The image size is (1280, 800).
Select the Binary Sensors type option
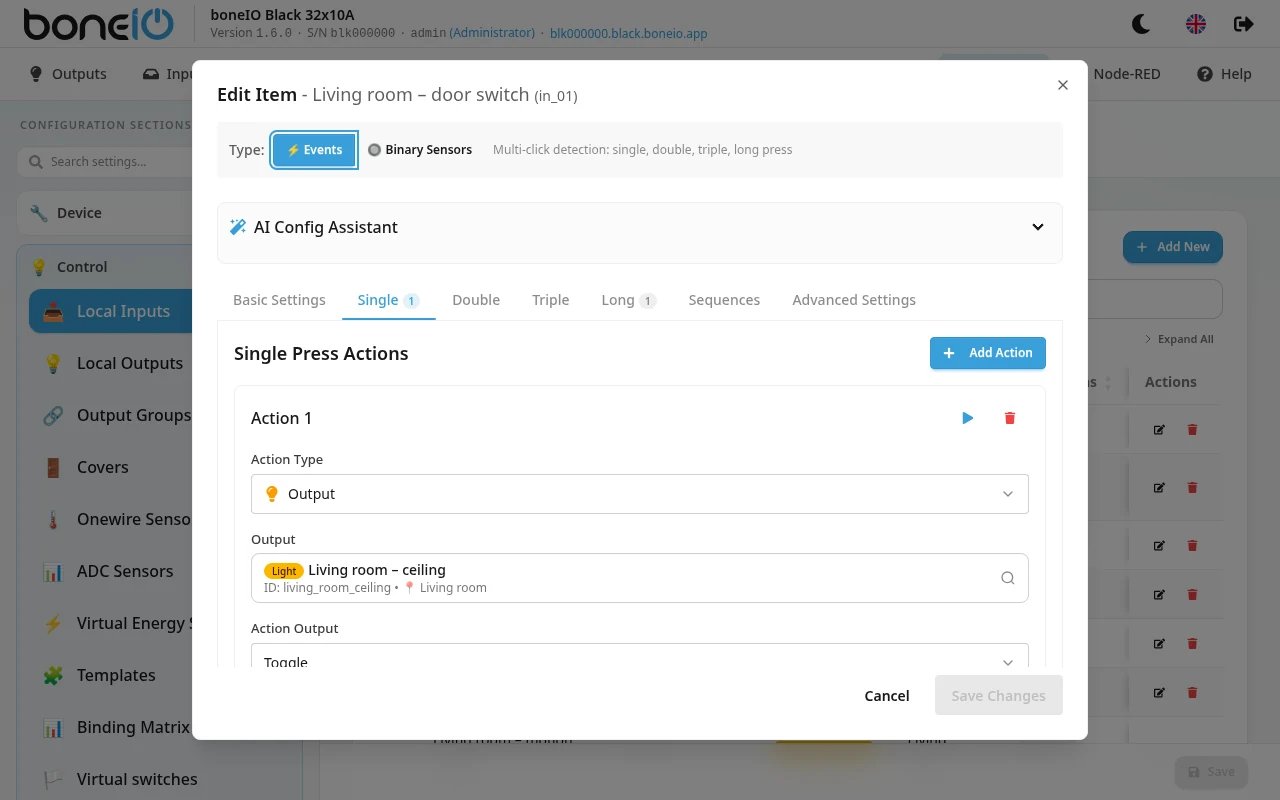pos(420,150)
